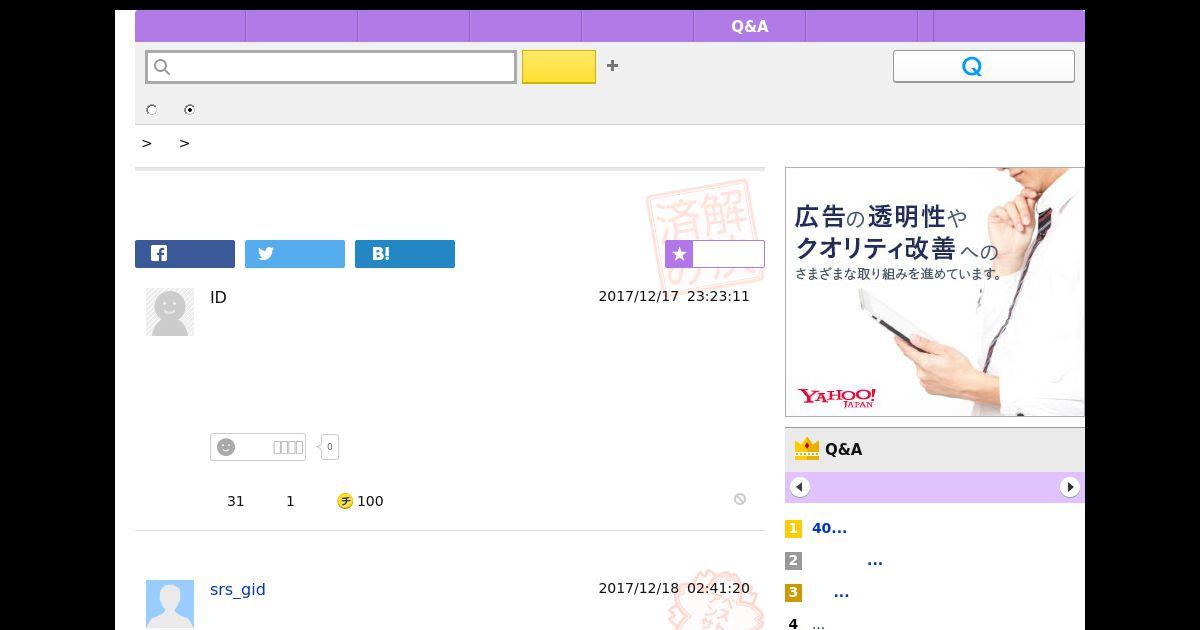This screenshot has width=1200, height=630.
Task: Open the blue avatar of srs_gid
Action: point(170,604)
